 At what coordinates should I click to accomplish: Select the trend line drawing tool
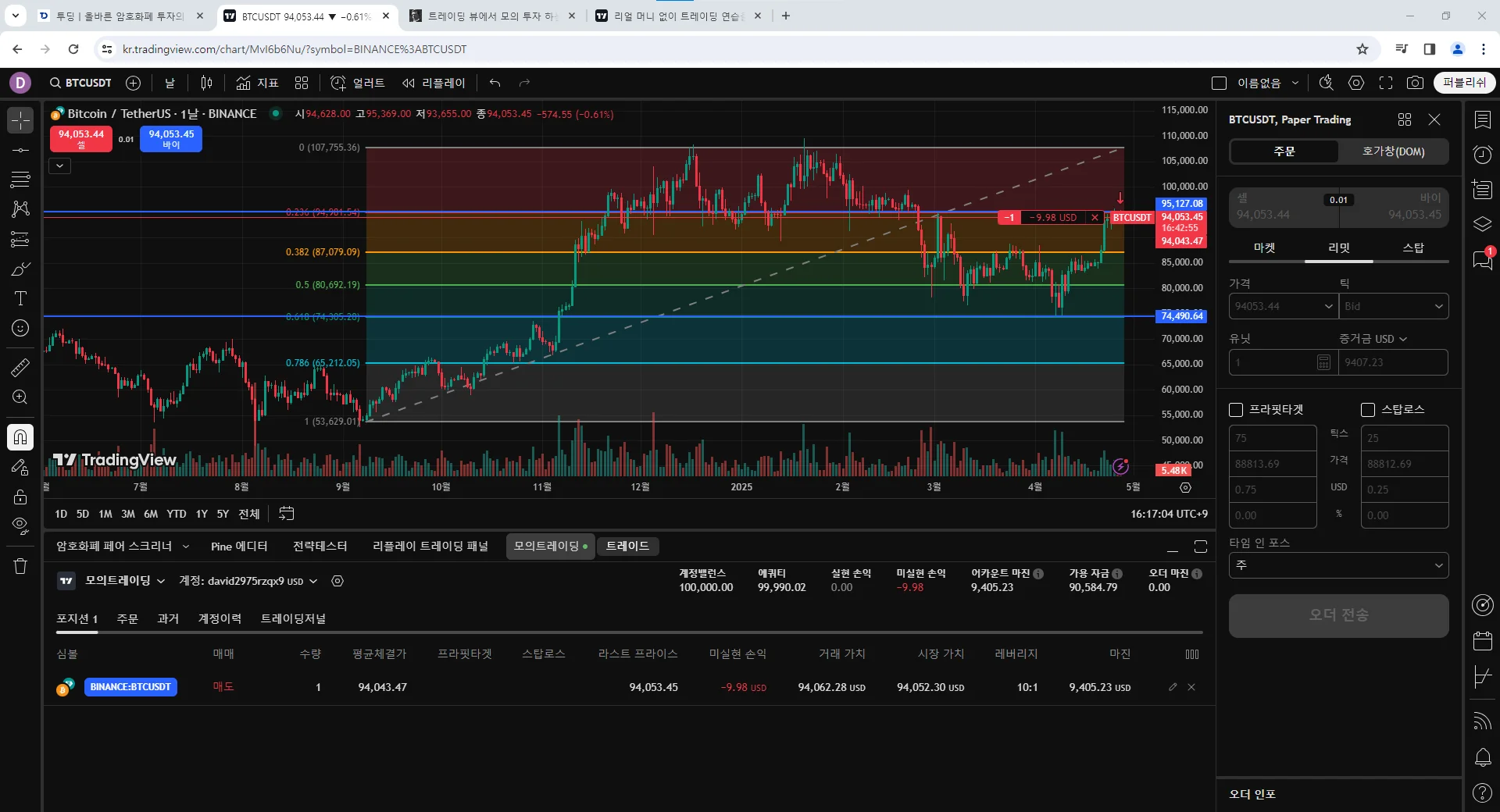point(20,150)
